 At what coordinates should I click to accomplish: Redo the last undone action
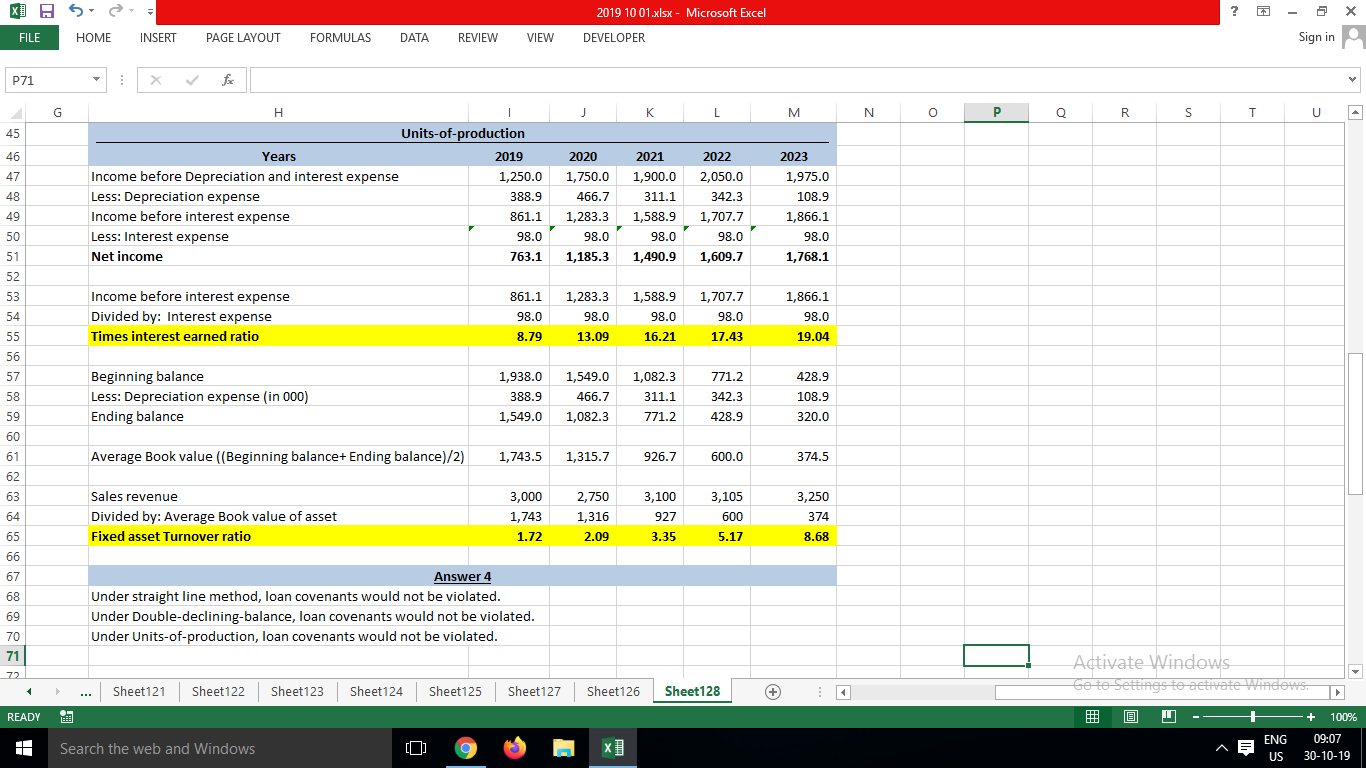(116, 12)
